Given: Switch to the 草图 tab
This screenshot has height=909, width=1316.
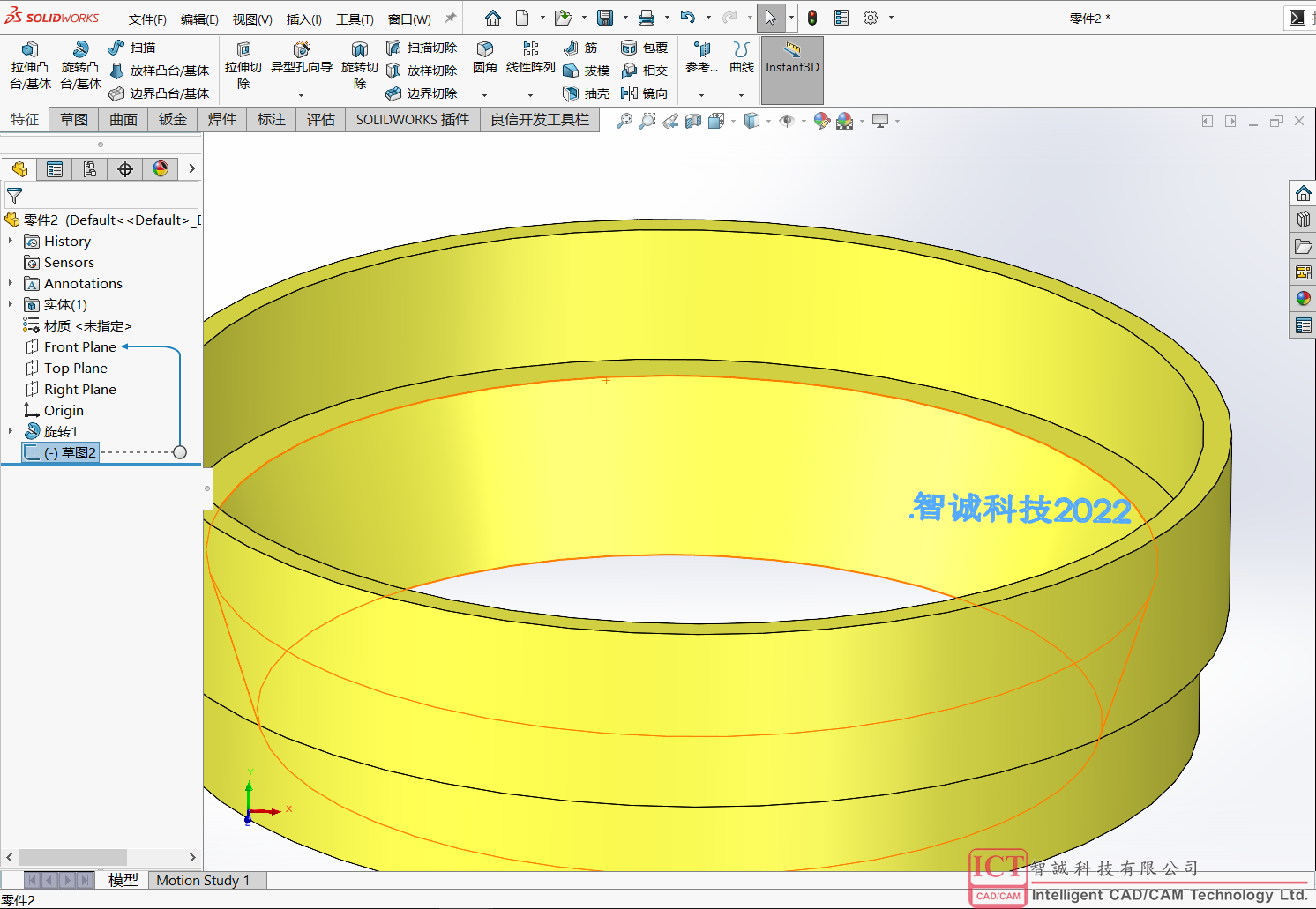Looking at the screenshot, I should click(x=74, y=119).
